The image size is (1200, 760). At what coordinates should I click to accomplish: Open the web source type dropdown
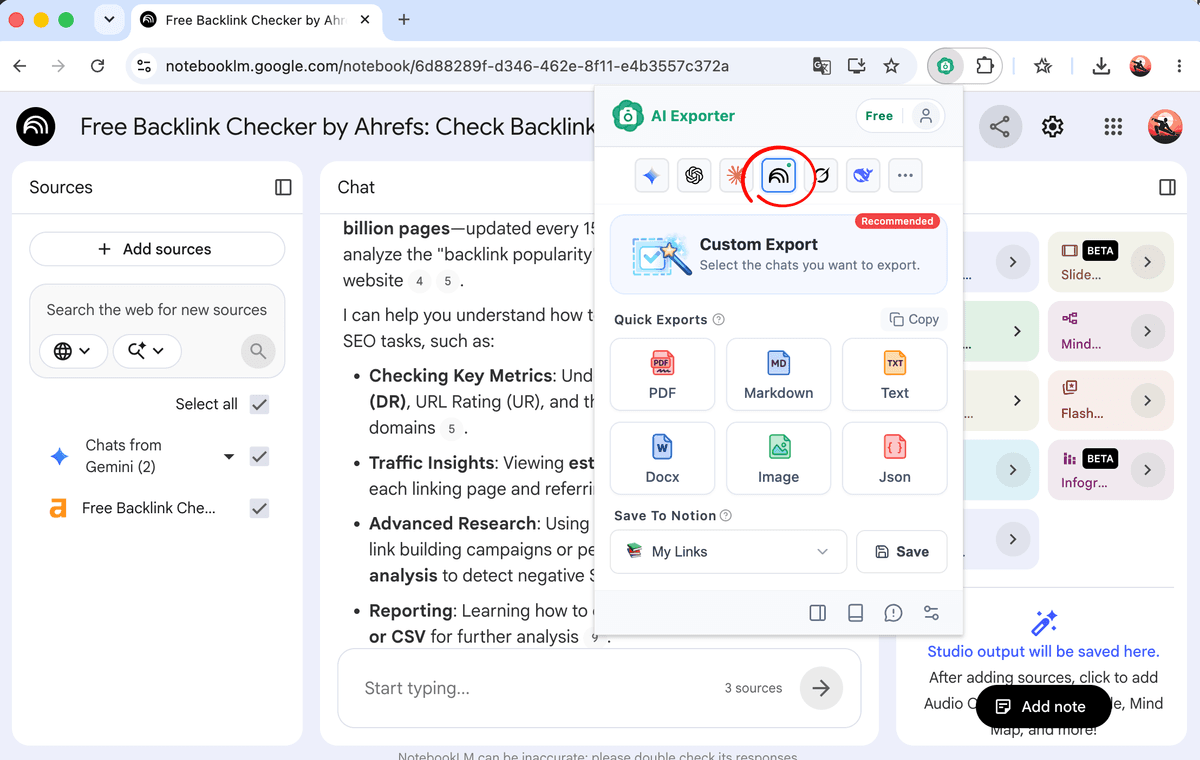pos(73,351)
